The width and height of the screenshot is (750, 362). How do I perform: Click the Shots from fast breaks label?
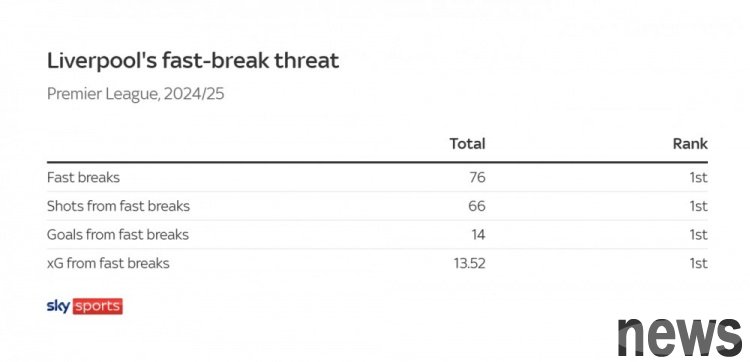tap(118, 206)
